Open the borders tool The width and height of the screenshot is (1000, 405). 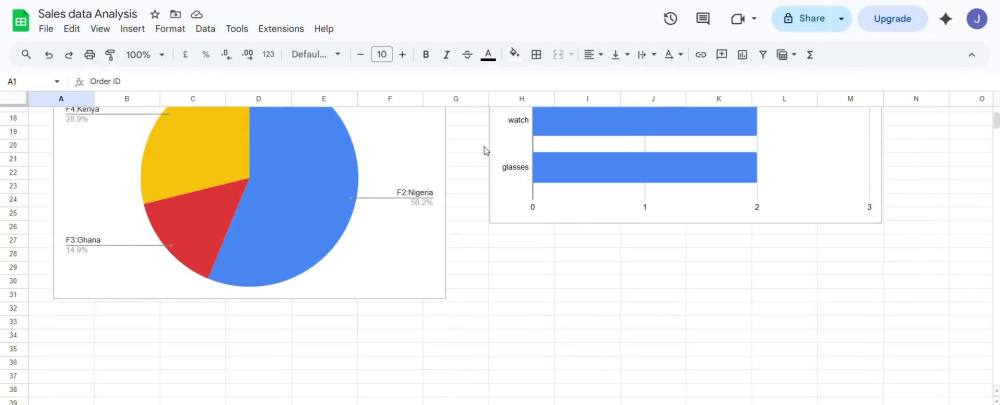click(536, 55)
